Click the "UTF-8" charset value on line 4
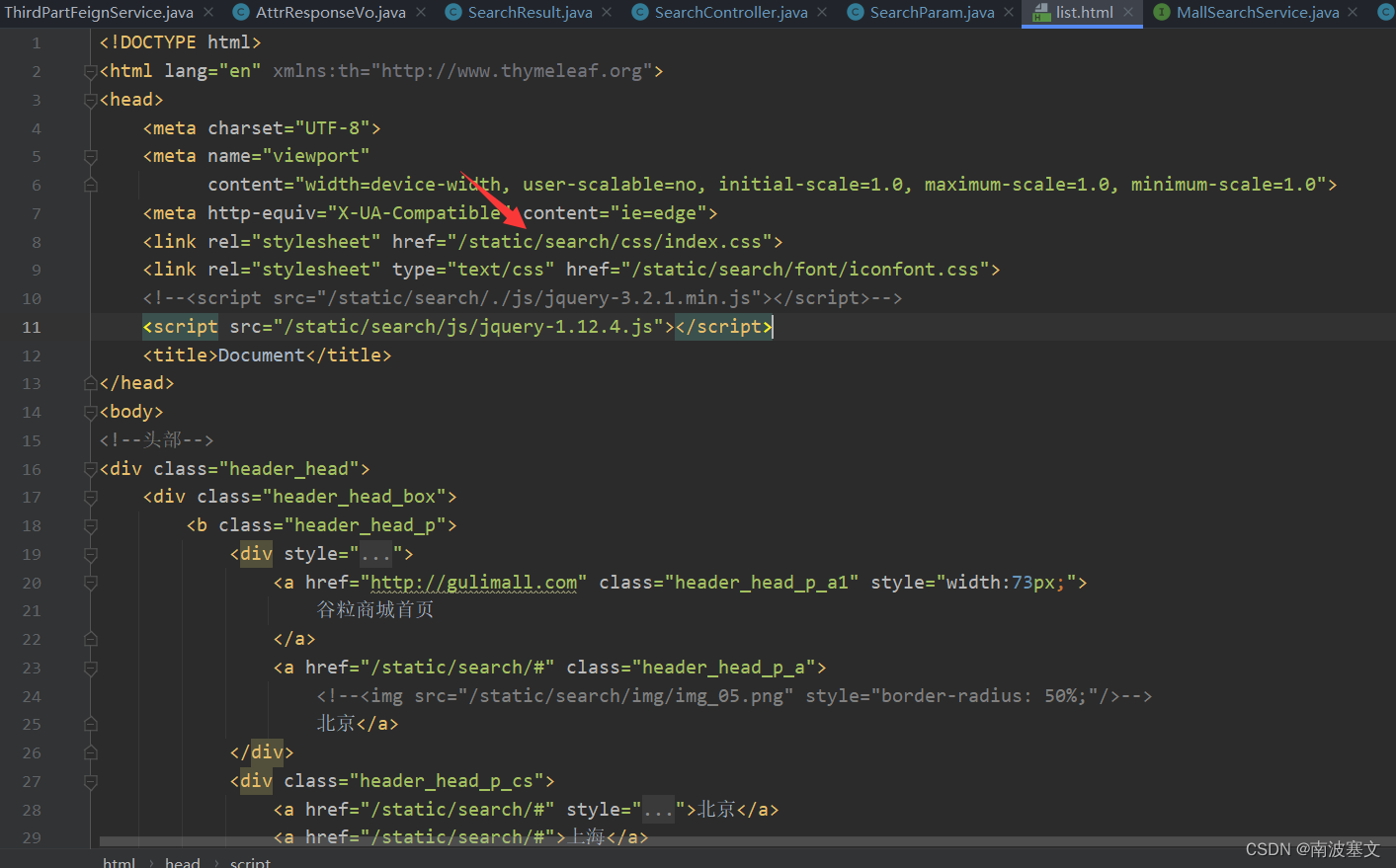This screenshot has width=1396, height=868. click(332, 128)
